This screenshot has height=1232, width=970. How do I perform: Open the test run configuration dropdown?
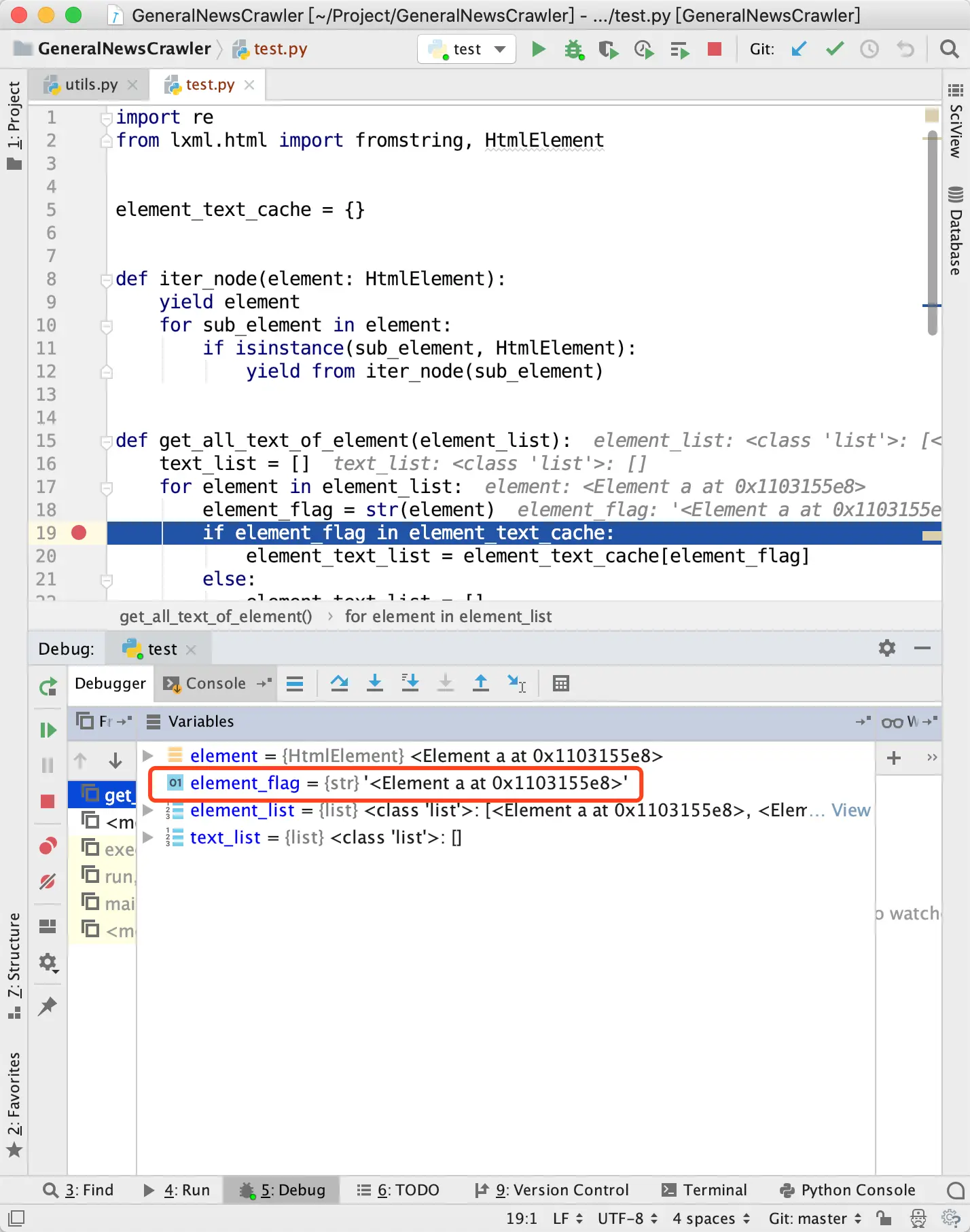467,49
